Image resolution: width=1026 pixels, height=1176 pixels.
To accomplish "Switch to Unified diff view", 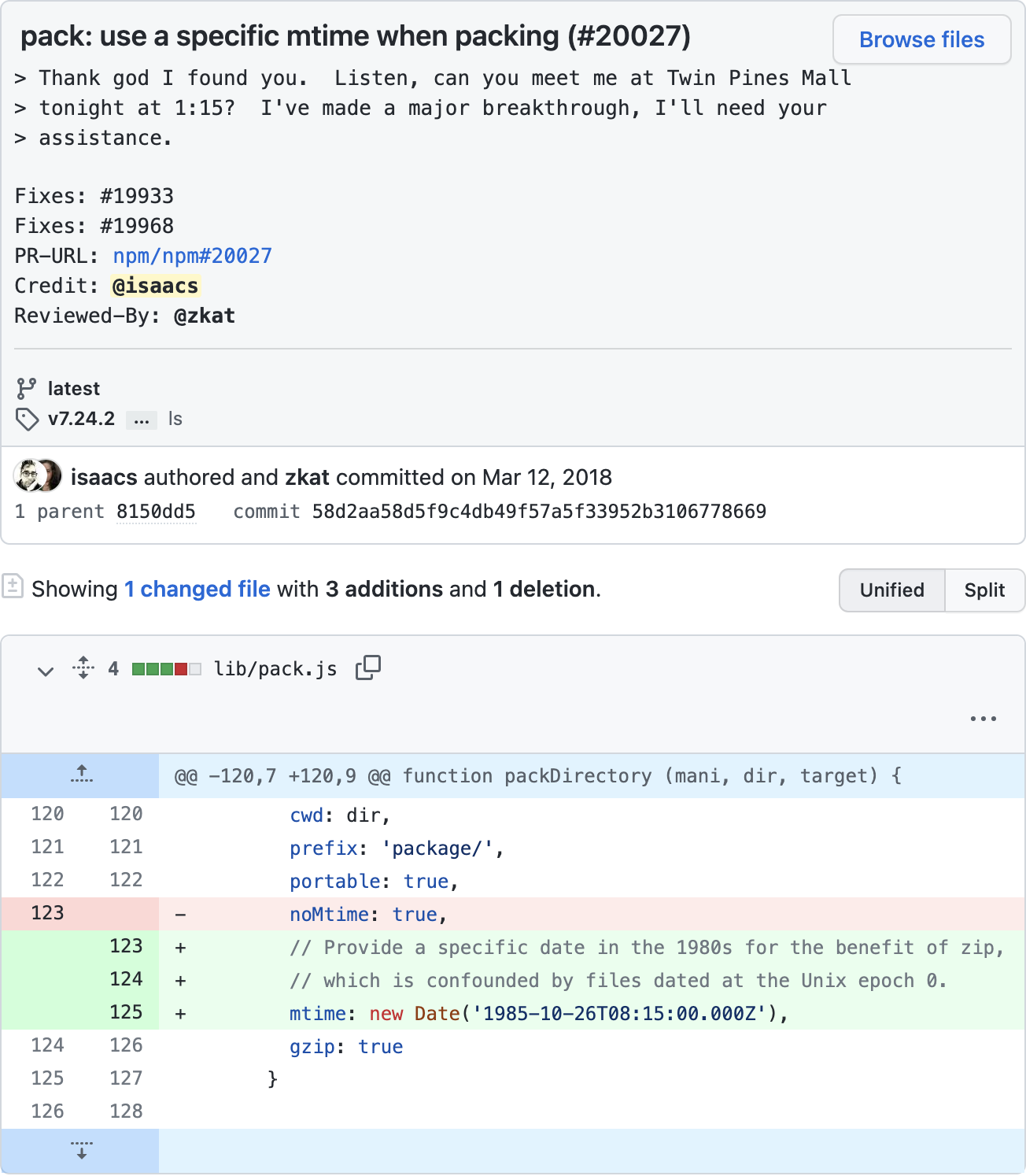I will tap(891, 590).
